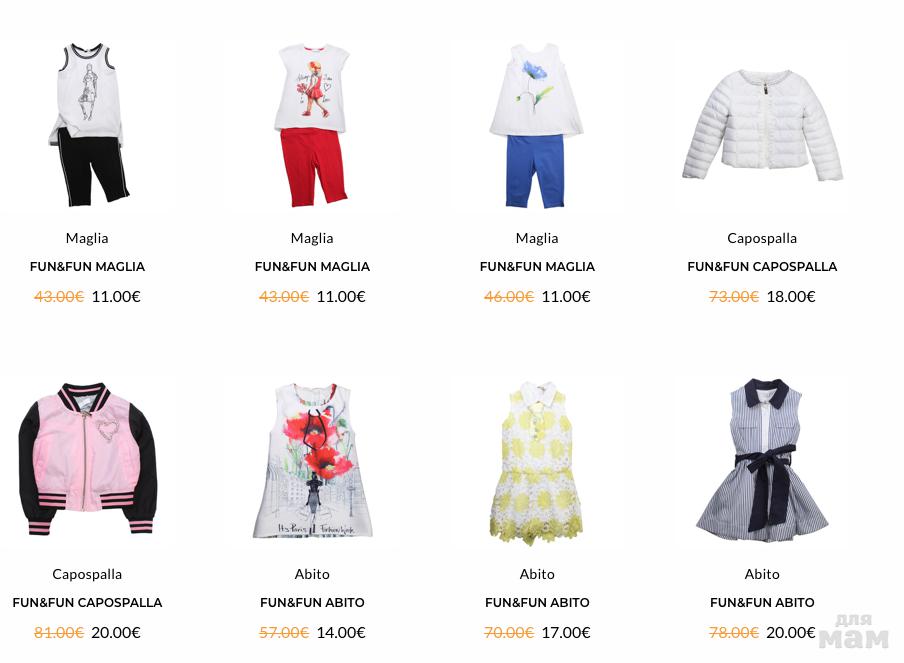Click FUN&FUN ABITO title priced 14.00€
This screenshot has width=904, height=663.
click(312, 602)
